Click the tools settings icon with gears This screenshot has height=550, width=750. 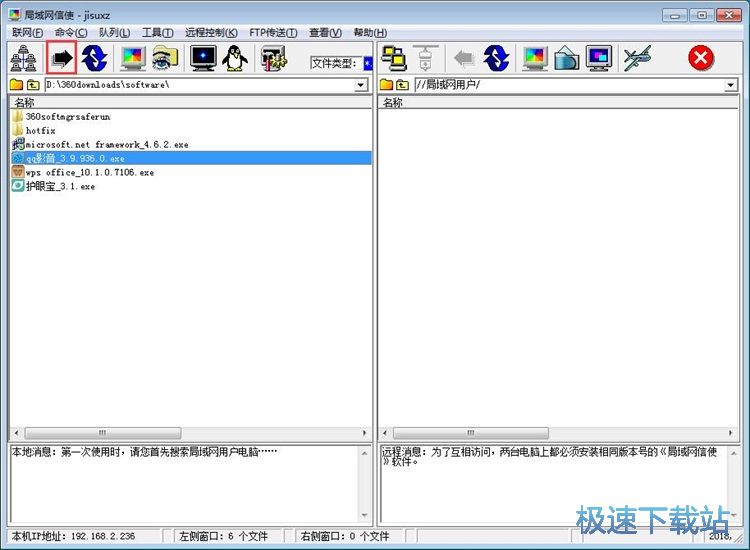coord(274,58)
